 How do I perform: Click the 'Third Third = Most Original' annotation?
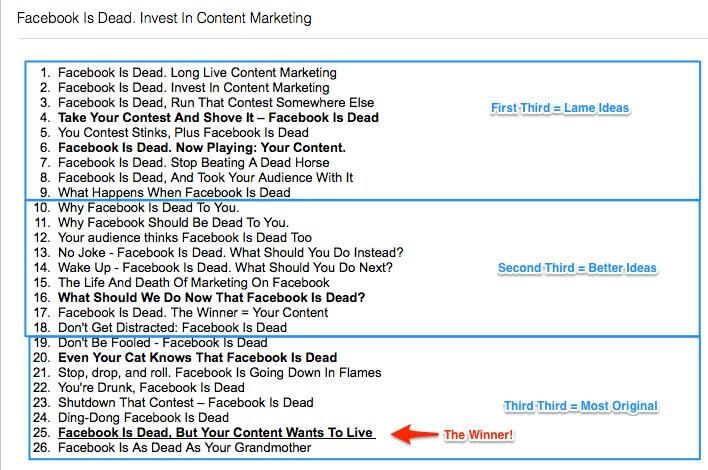click(580, 406)
